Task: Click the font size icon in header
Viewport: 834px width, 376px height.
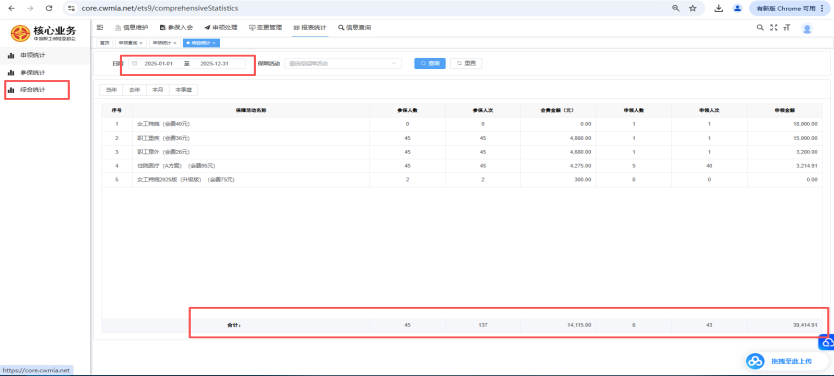Action: 787,28
